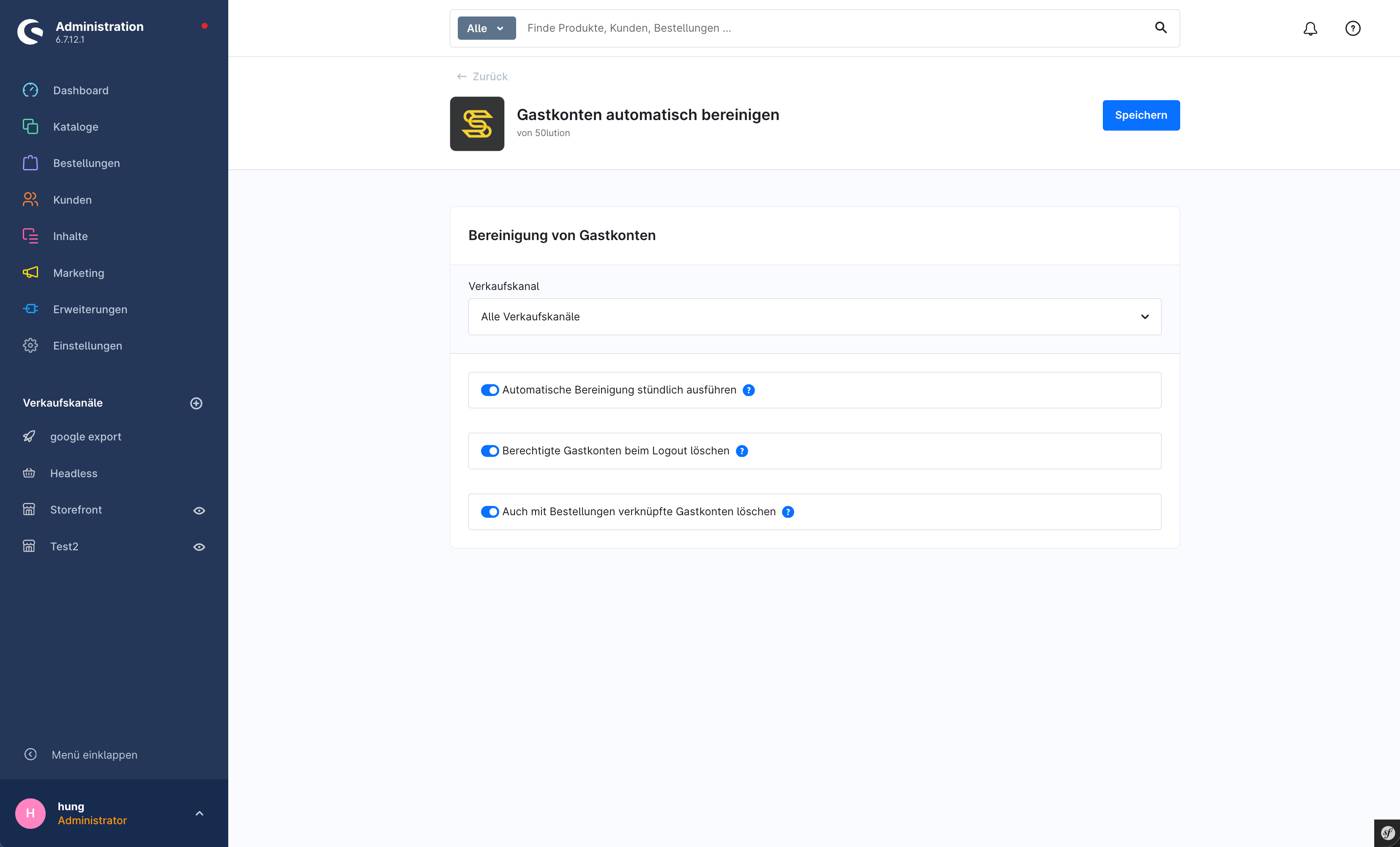Expand the user menu chevron
Viewport: 1400px width, 847px height.
click(x=200, y=813)
